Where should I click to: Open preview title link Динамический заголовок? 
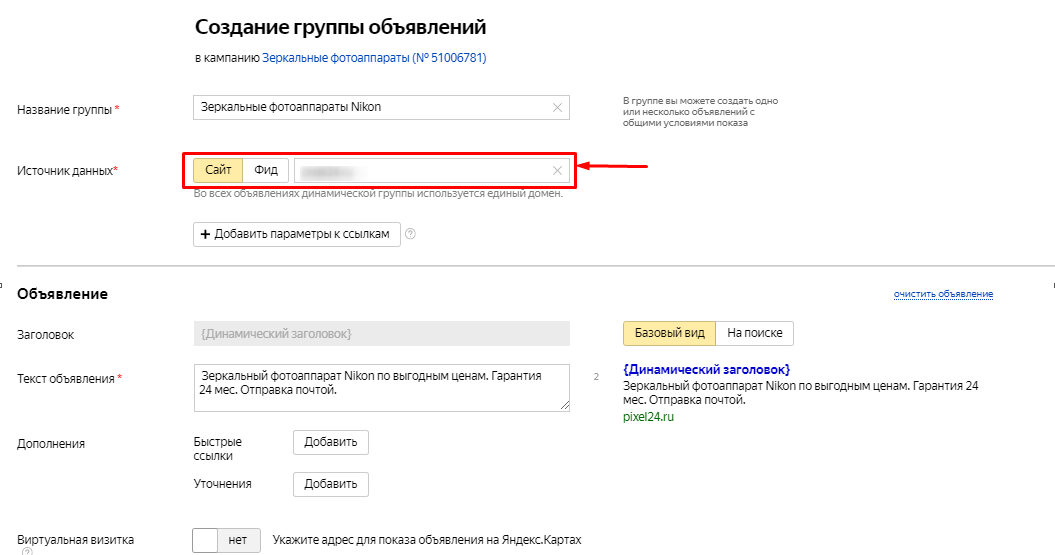tap(706, 369)
